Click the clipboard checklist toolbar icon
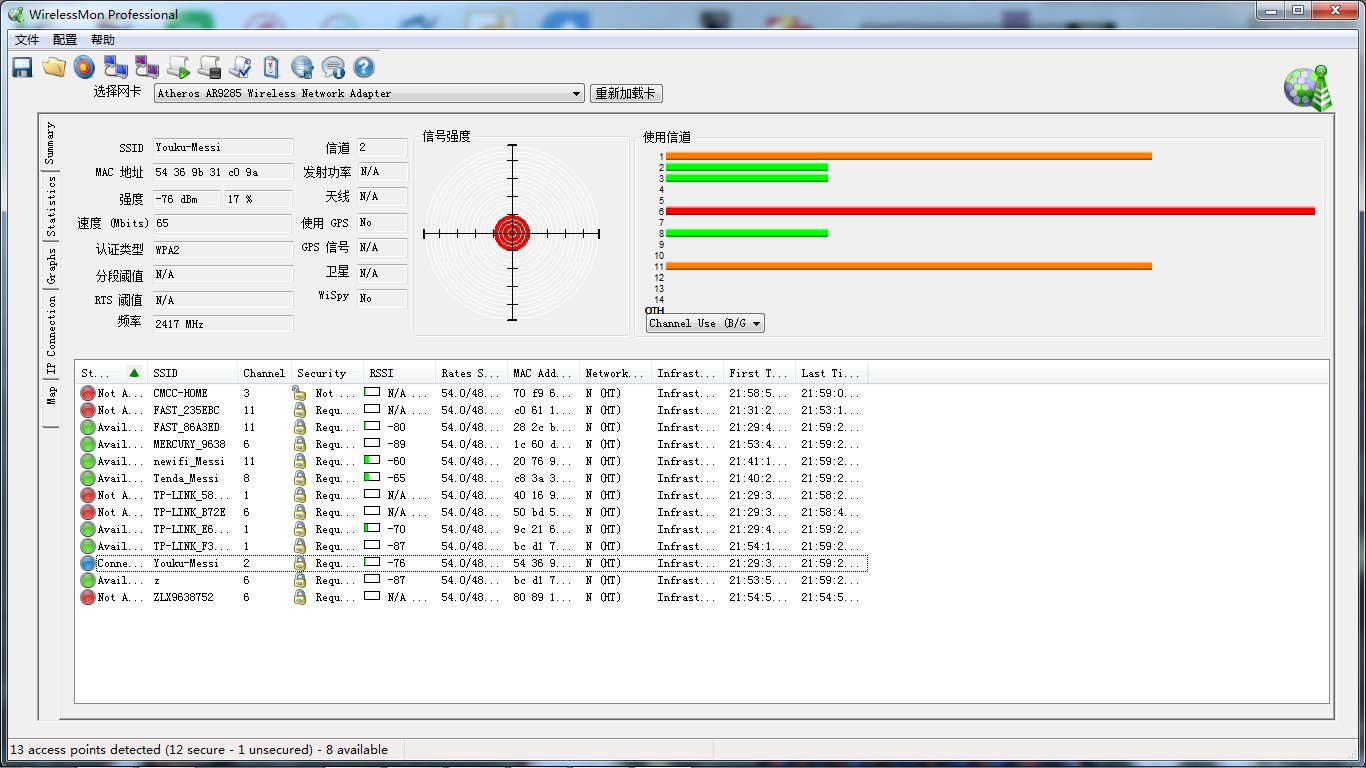This screenshot has width=1366, height=768. pos(271,67)
